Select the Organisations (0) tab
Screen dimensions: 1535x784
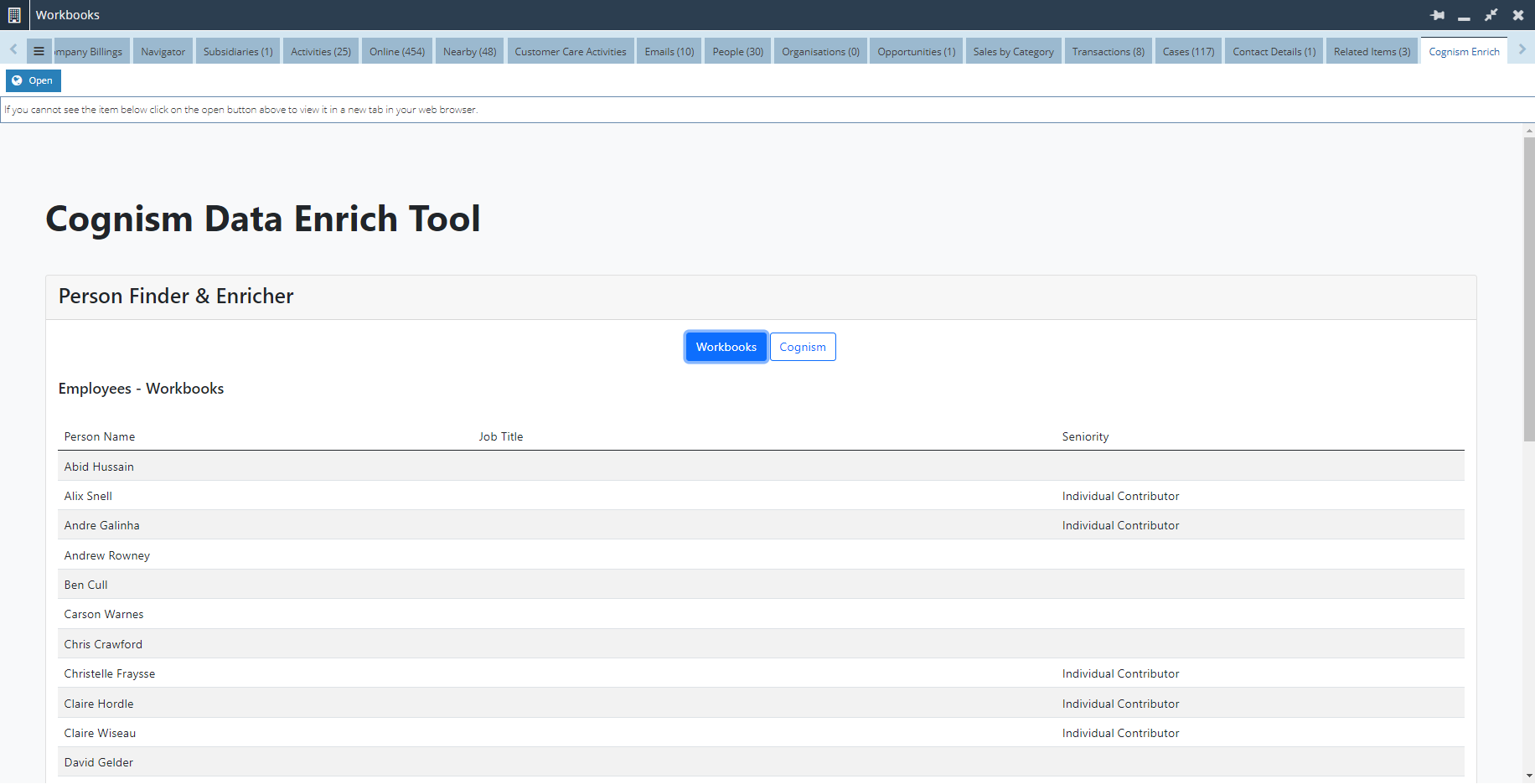click(x=820, y=51)
